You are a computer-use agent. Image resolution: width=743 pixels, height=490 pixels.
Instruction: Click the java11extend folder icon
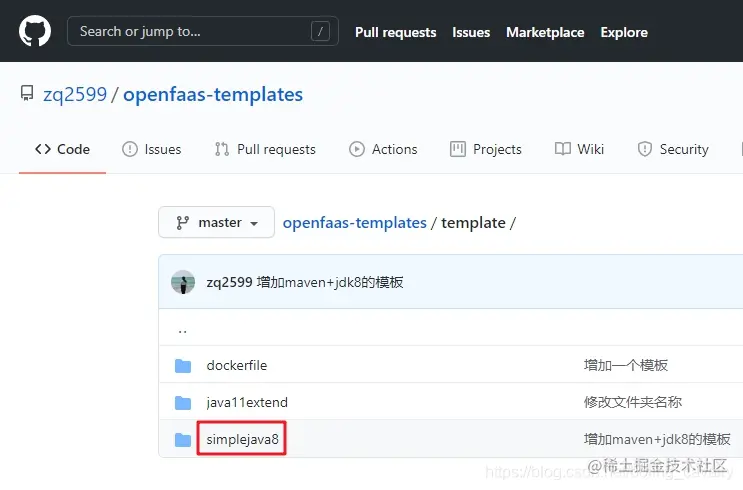pos(183,402)
